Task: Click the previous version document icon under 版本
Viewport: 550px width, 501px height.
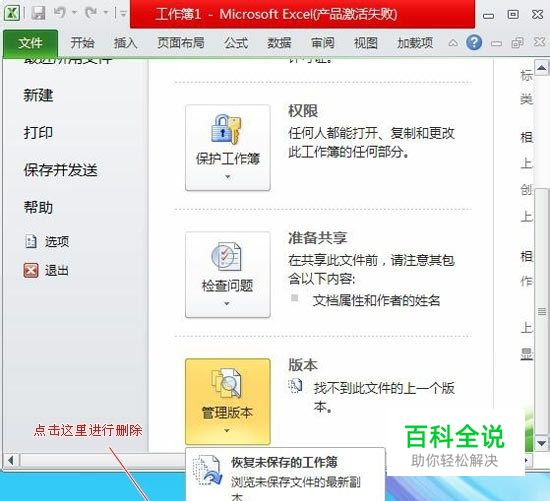Action: (x=295, y=386)
